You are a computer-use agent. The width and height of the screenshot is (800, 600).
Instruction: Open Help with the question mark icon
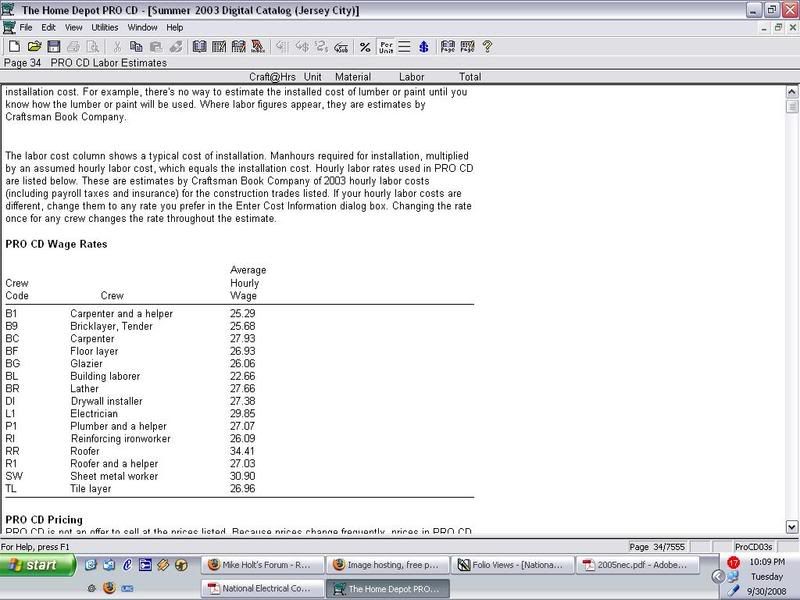(x=487, y=47)
